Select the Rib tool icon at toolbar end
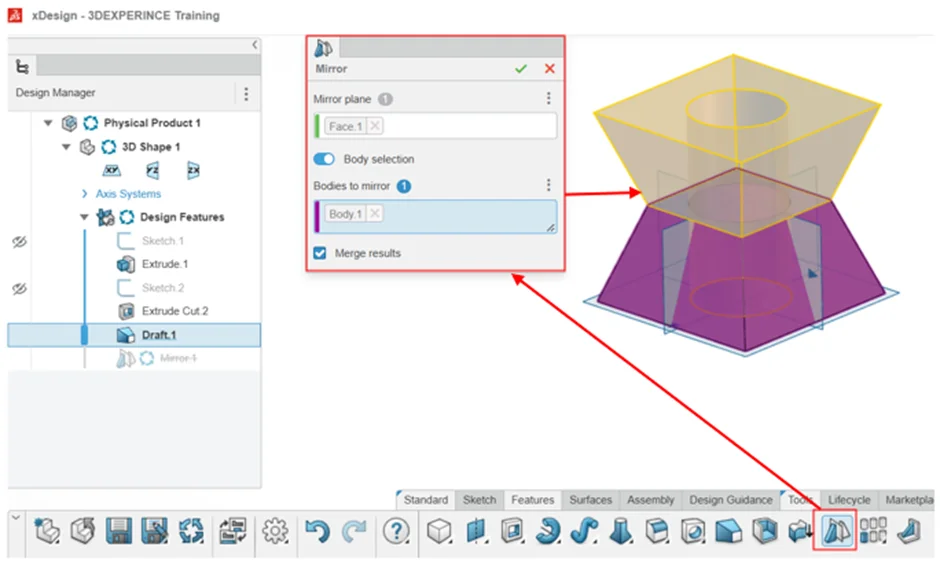 909,531
